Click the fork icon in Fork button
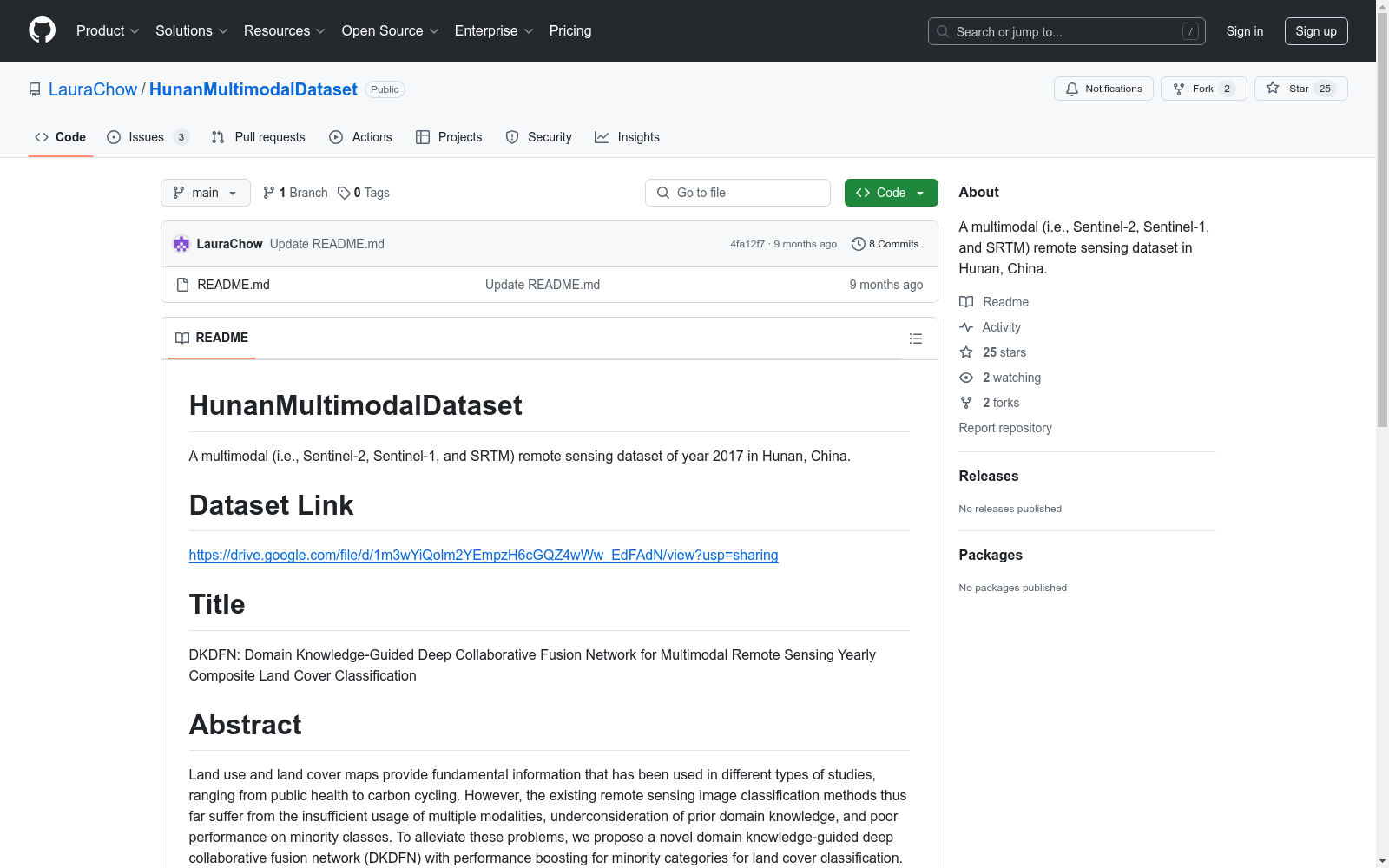Screen dimensions: 1389x868 pyautogui.click(x=1179, y=89)
